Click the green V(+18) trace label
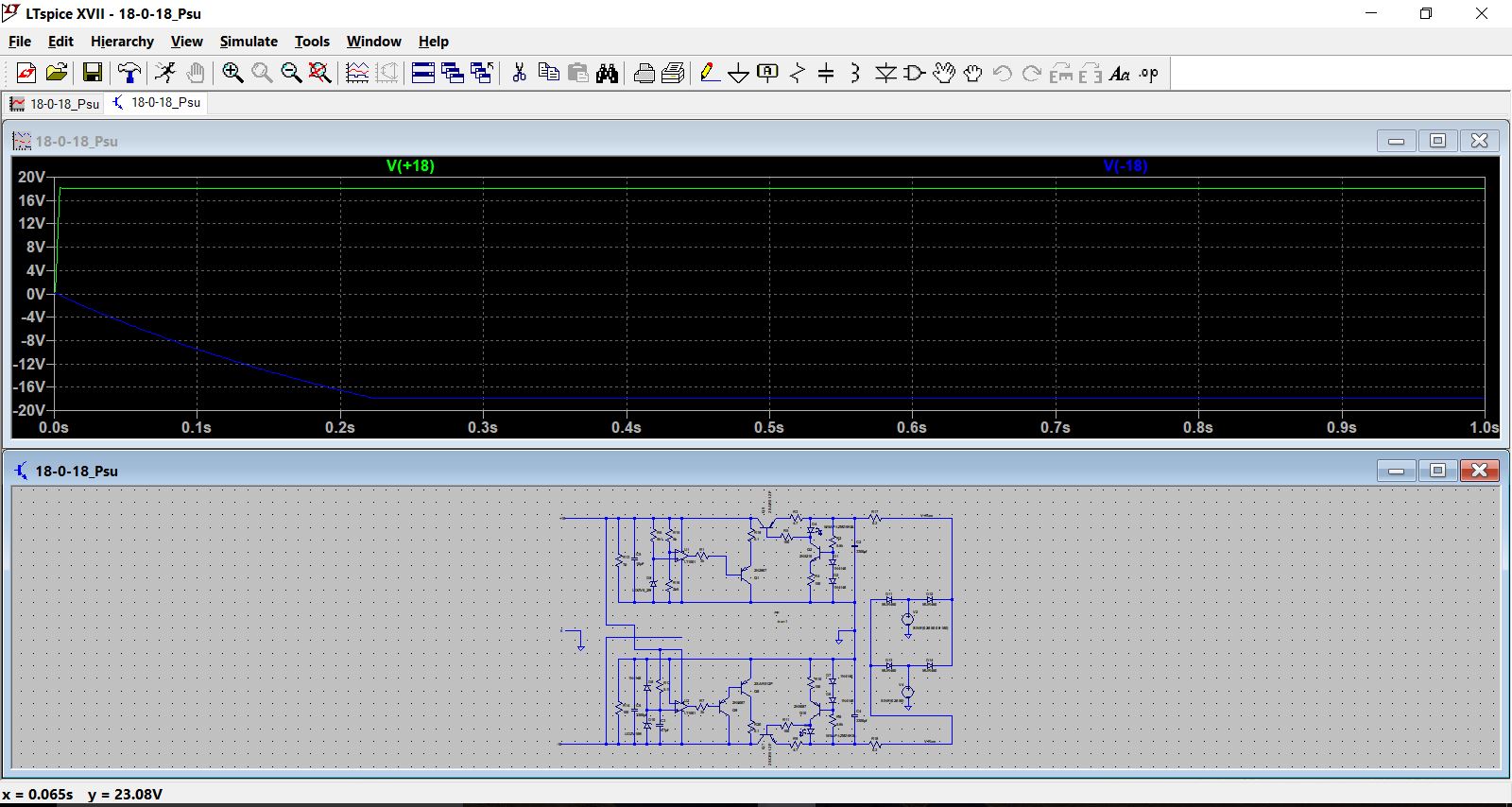 [x=410, y=165]
